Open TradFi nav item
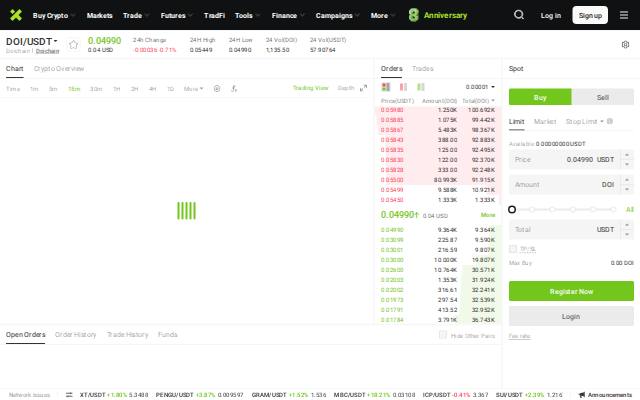Image resolution: width=640 pixels, height=400 pixels. tap(214, 16)
